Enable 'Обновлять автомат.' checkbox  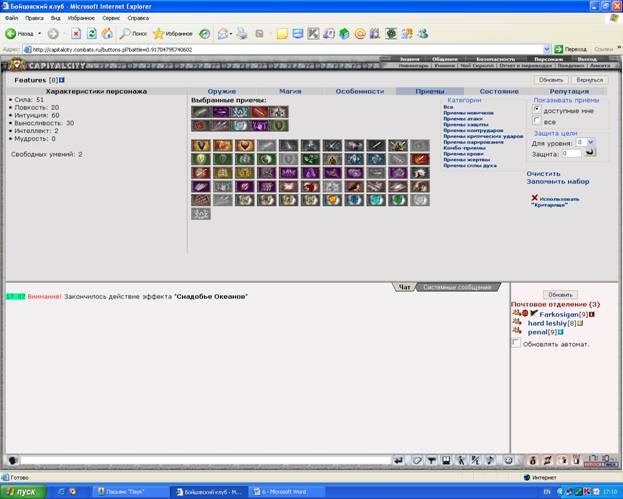516,343
